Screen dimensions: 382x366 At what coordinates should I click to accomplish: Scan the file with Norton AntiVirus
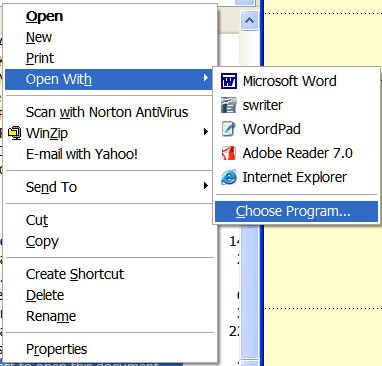click(107, 112)
